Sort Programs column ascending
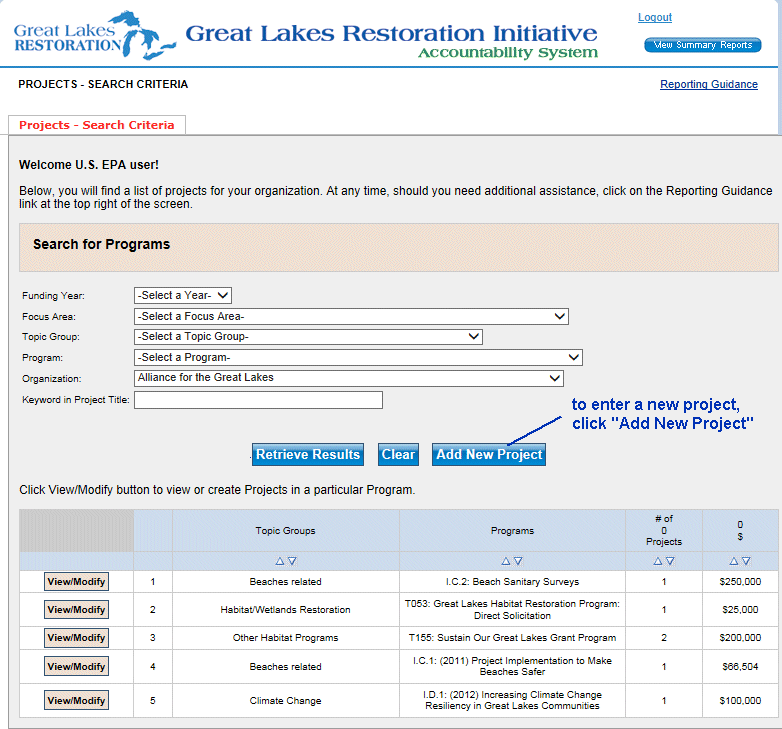Image resolution: width=782 pixels, height=729 pixels. click(506, 561)
